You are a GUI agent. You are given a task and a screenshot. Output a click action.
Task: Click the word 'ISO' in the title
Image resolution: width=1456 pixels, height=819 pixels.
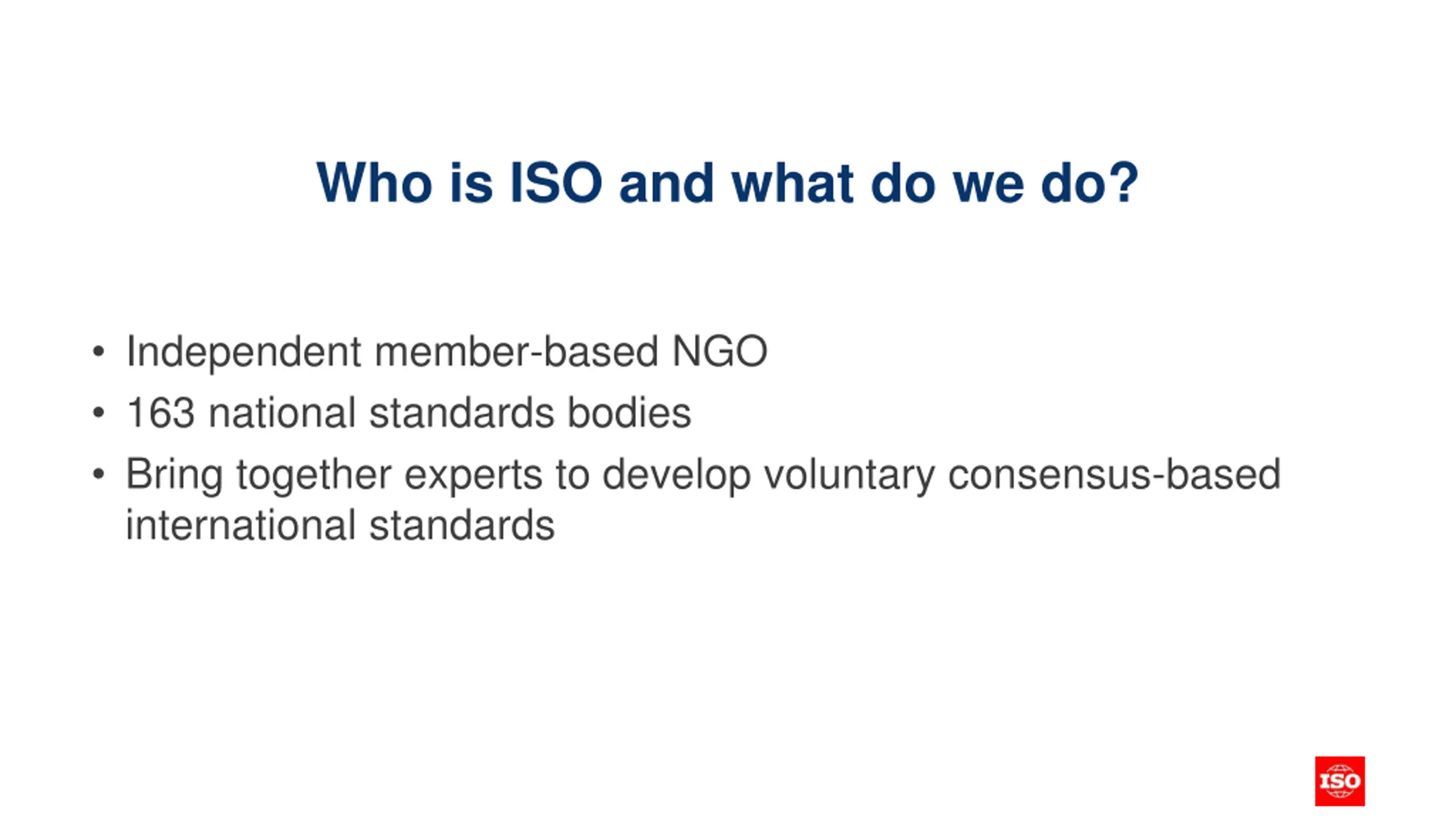tap(556, 183)
